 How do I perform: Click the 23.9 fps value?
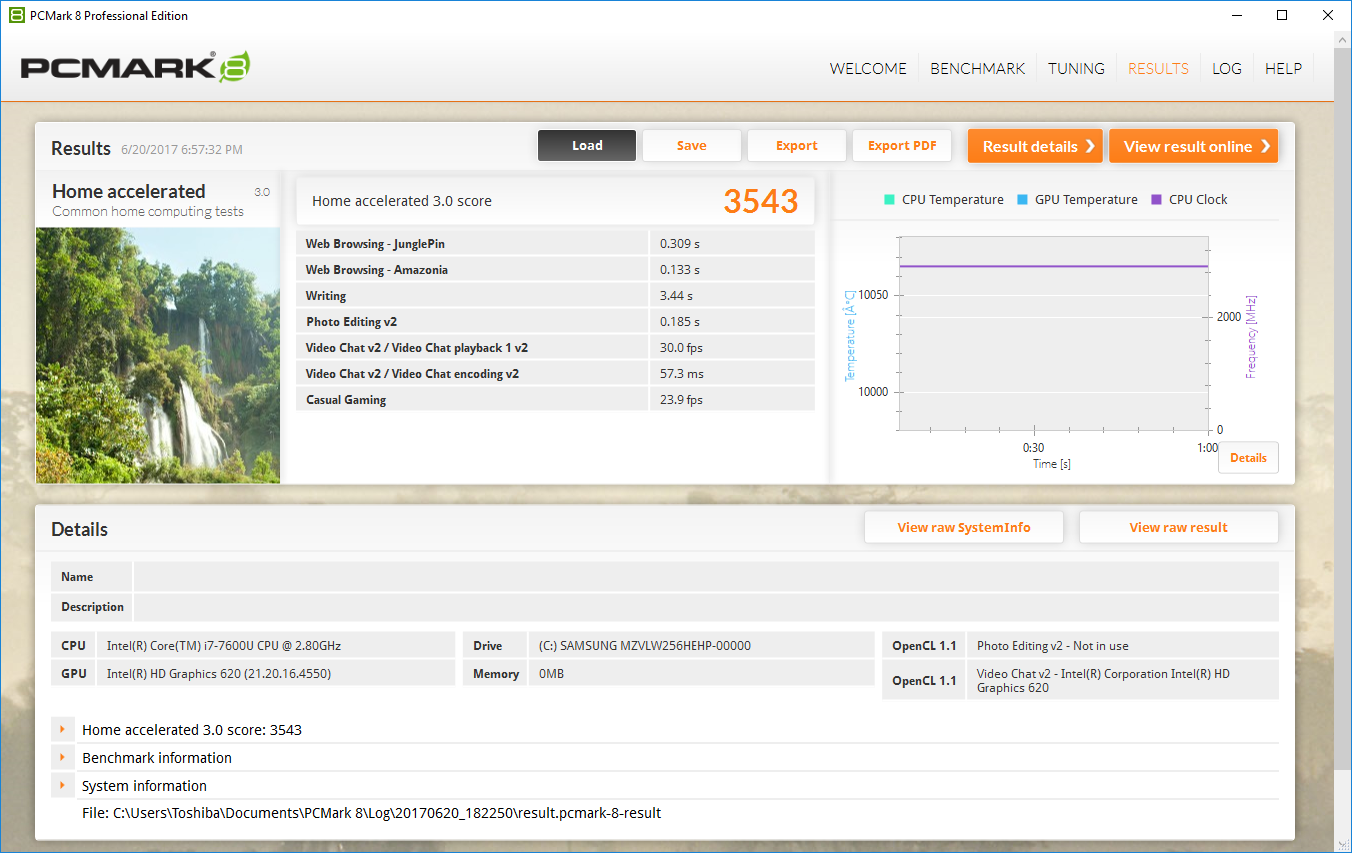(x=681, y=399)
